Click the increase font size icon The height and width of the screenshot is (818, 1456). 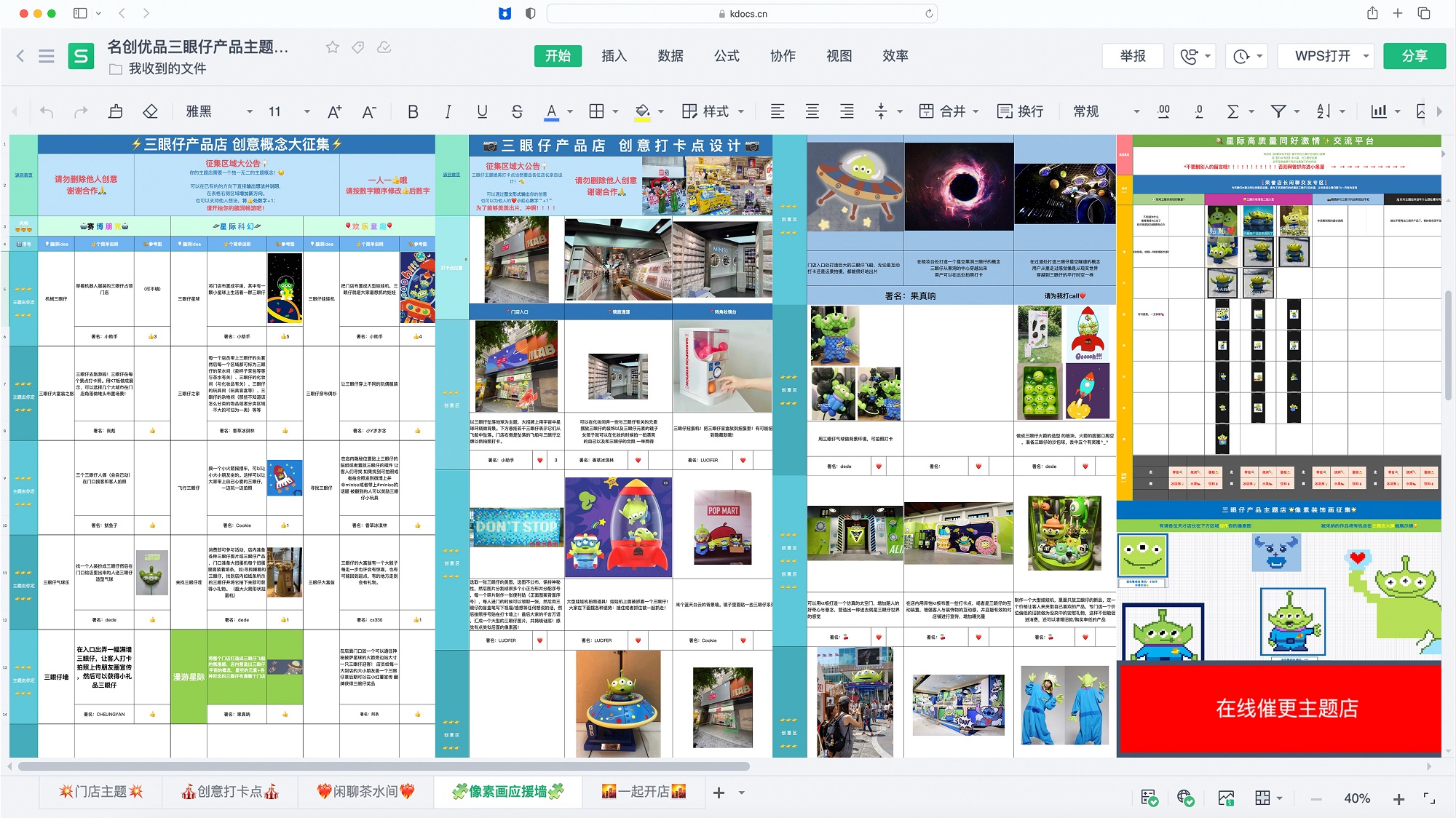(x=334, y=111)
